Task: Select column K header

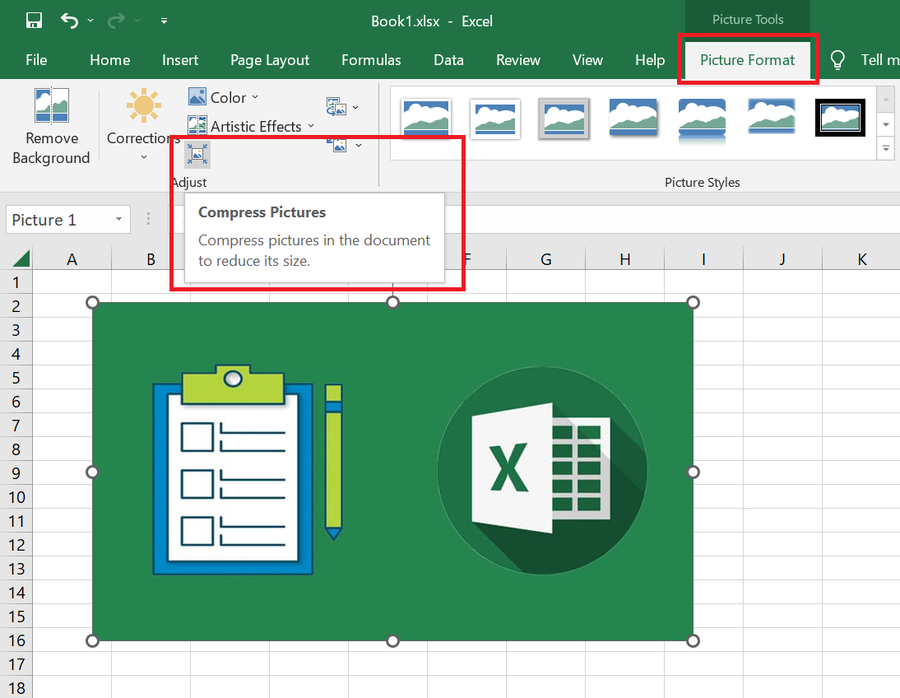Action: pyautogui.click(x=862, y=259)
